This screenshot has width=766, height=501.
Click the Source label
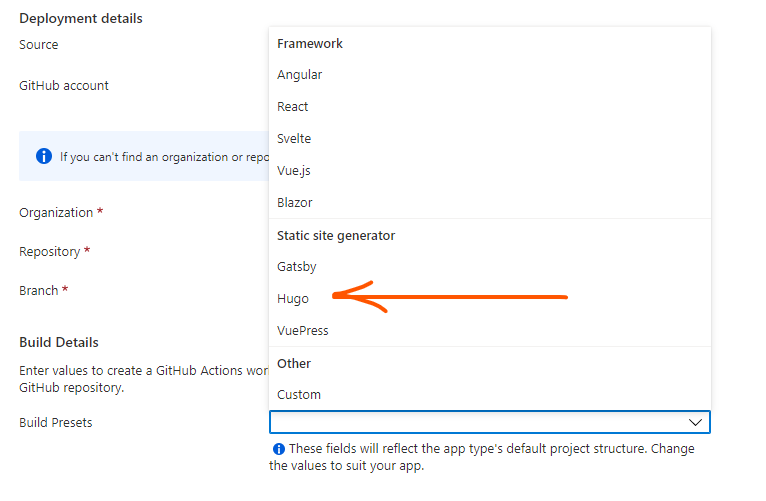tap(39, 44)
